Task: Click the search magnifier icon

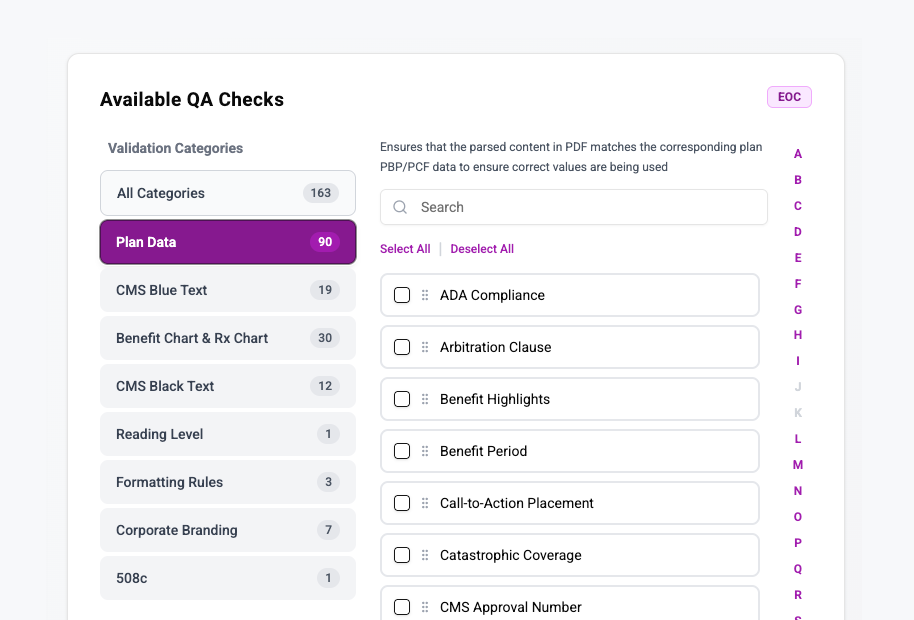Action: click(400, 207)
